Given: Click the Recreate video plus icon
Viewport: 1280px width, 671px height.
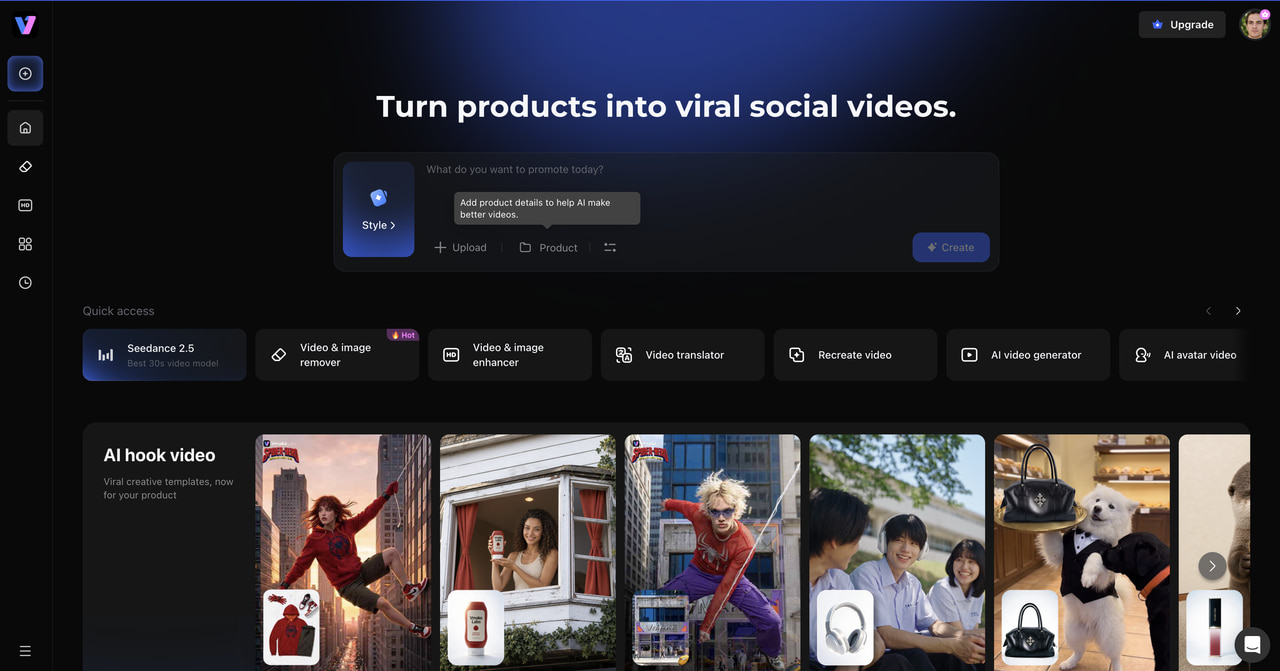Looking at the screenshot, I should (797, 355).
